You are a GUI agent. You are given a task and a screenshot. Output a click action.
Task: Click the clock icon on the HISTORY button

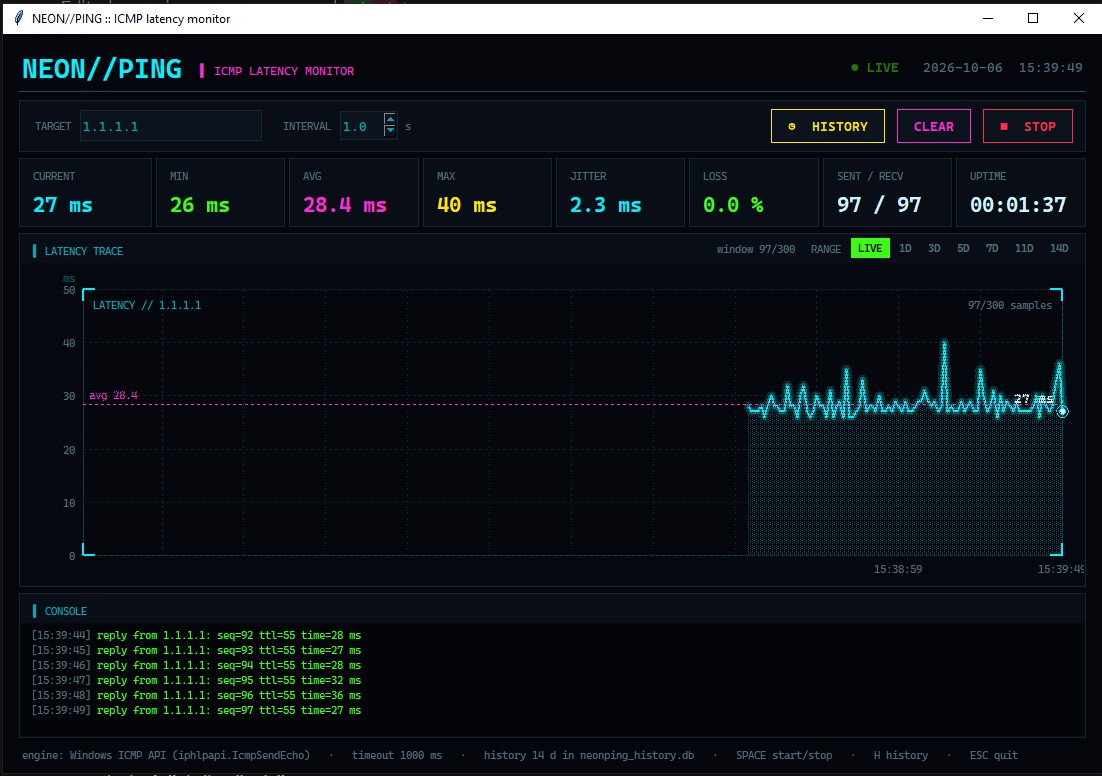point(792,127)
